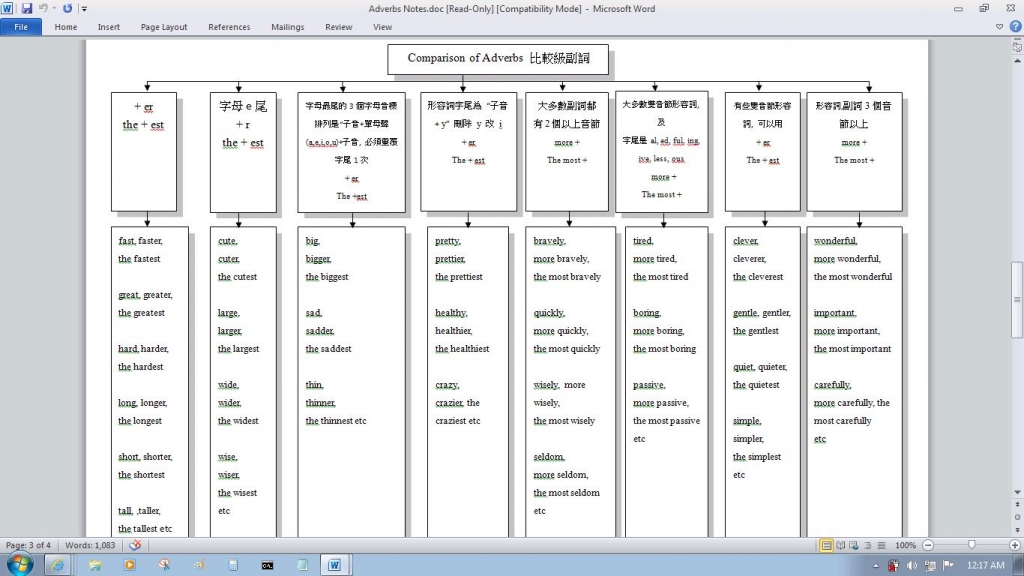This screenshot has width=1024, height=576.
Task: Click the zoom slider handle
Action: click(x=971, y=545)
